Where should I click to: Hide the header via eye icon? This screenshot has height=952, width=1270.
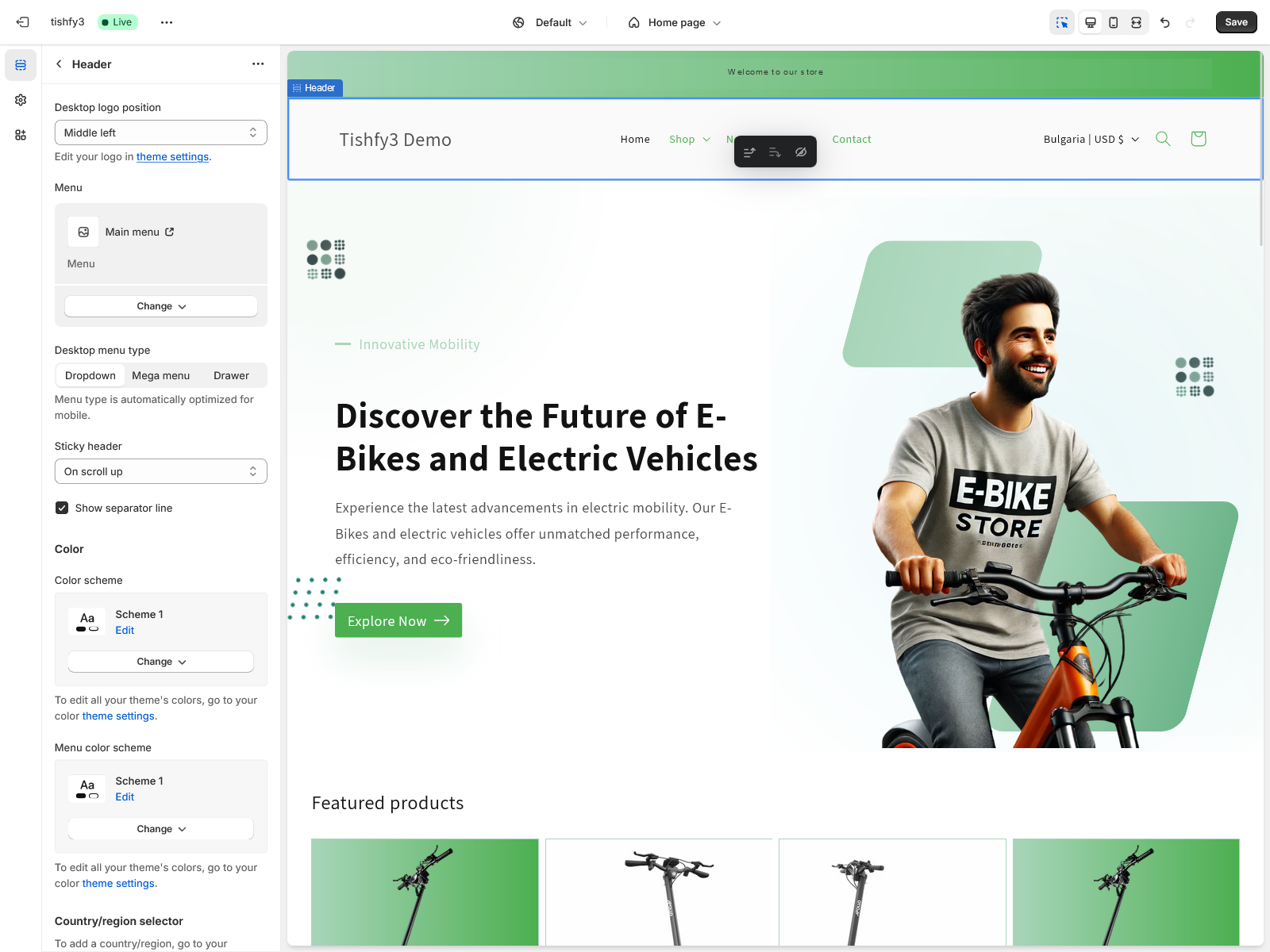[801, 152]
